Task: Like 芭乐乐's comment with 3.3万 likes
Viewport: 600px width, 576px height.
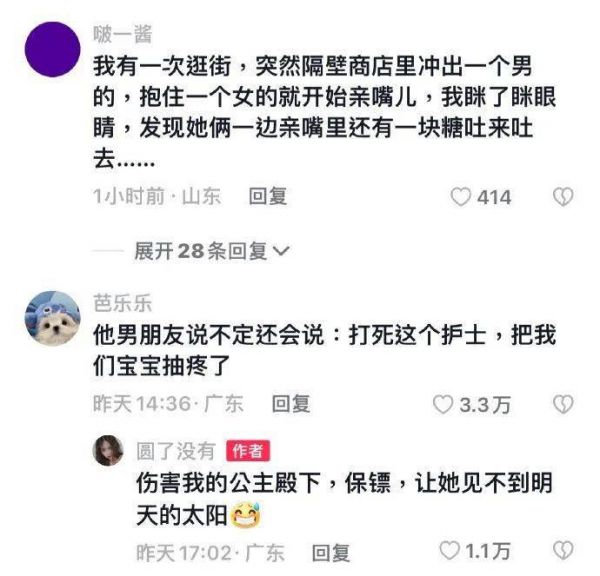Action: point(443,405)
